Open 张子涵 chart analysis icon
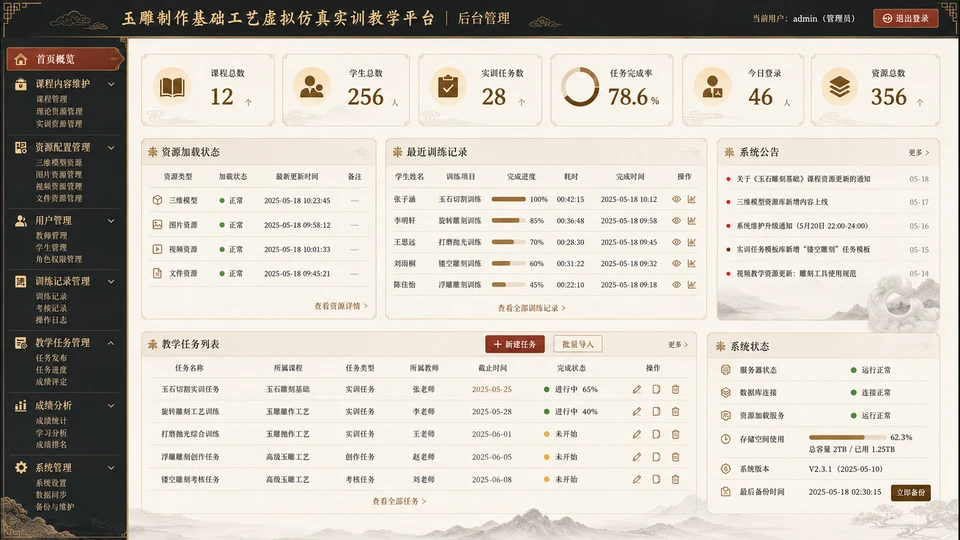Viewport: 960px width, 540px height. 692,199
